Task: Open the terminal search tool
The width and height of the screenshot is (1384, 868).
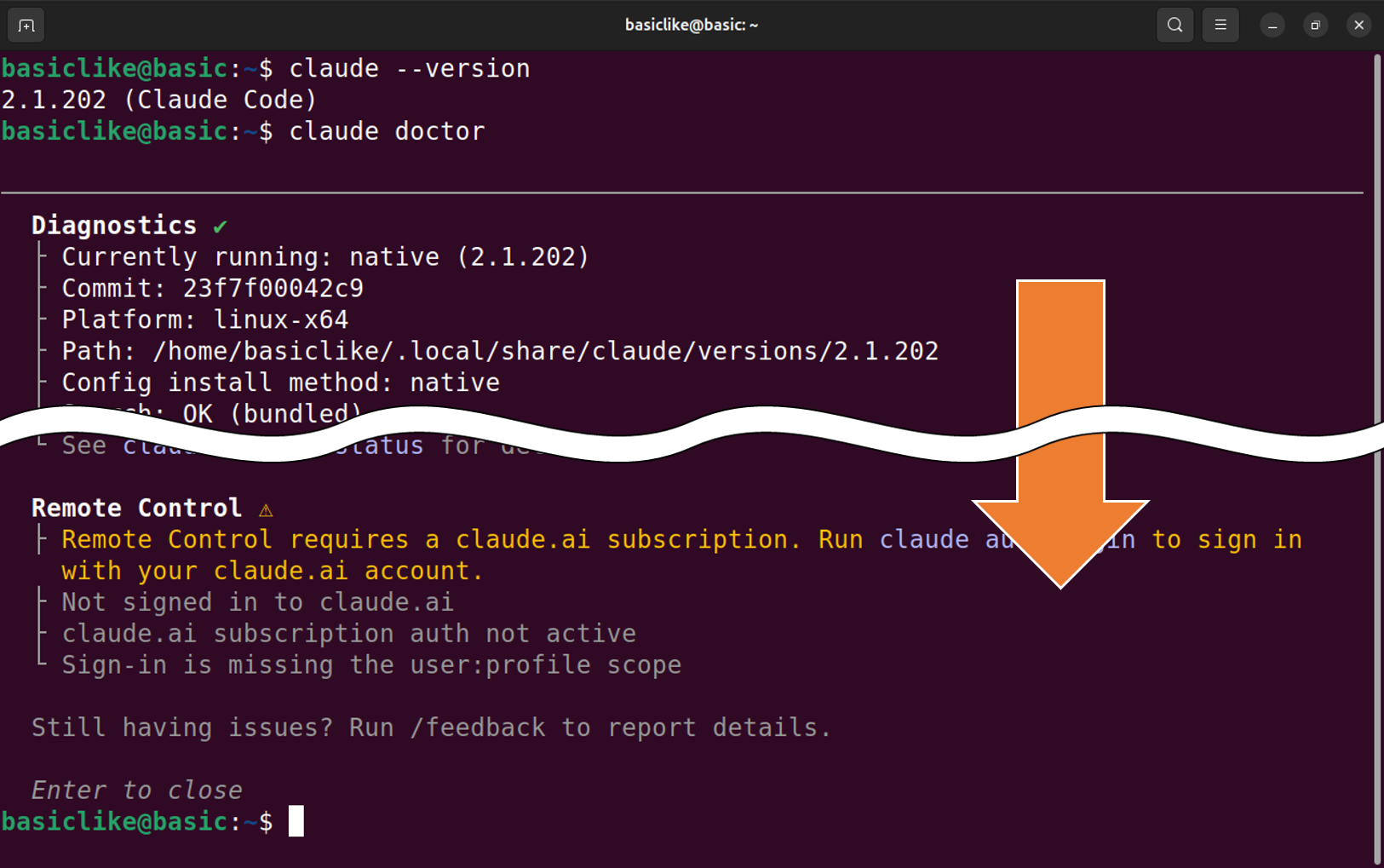Action: click(1174, 26)
